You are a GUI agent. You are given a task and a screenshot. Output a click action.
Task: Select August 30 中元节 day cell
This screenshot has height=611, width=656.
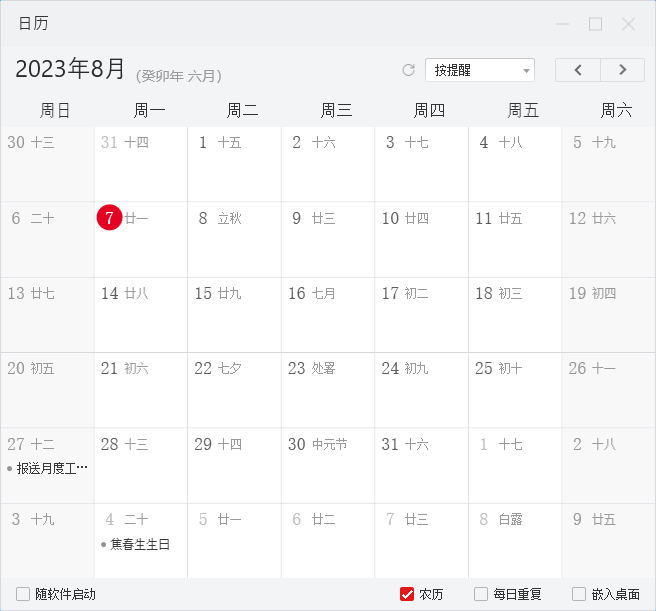328,465
